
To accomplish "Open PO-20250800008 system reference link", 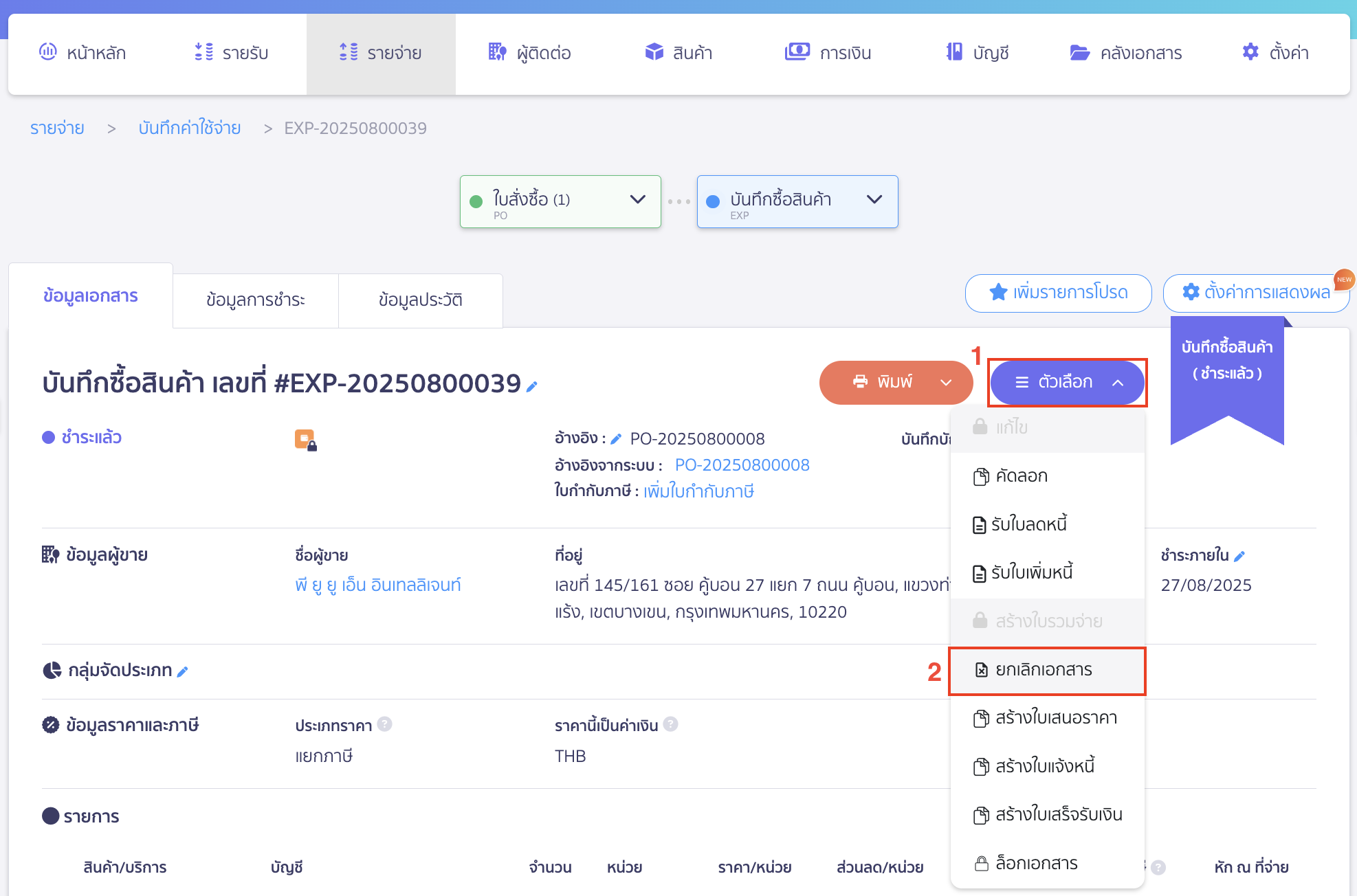I will [742, 465].
